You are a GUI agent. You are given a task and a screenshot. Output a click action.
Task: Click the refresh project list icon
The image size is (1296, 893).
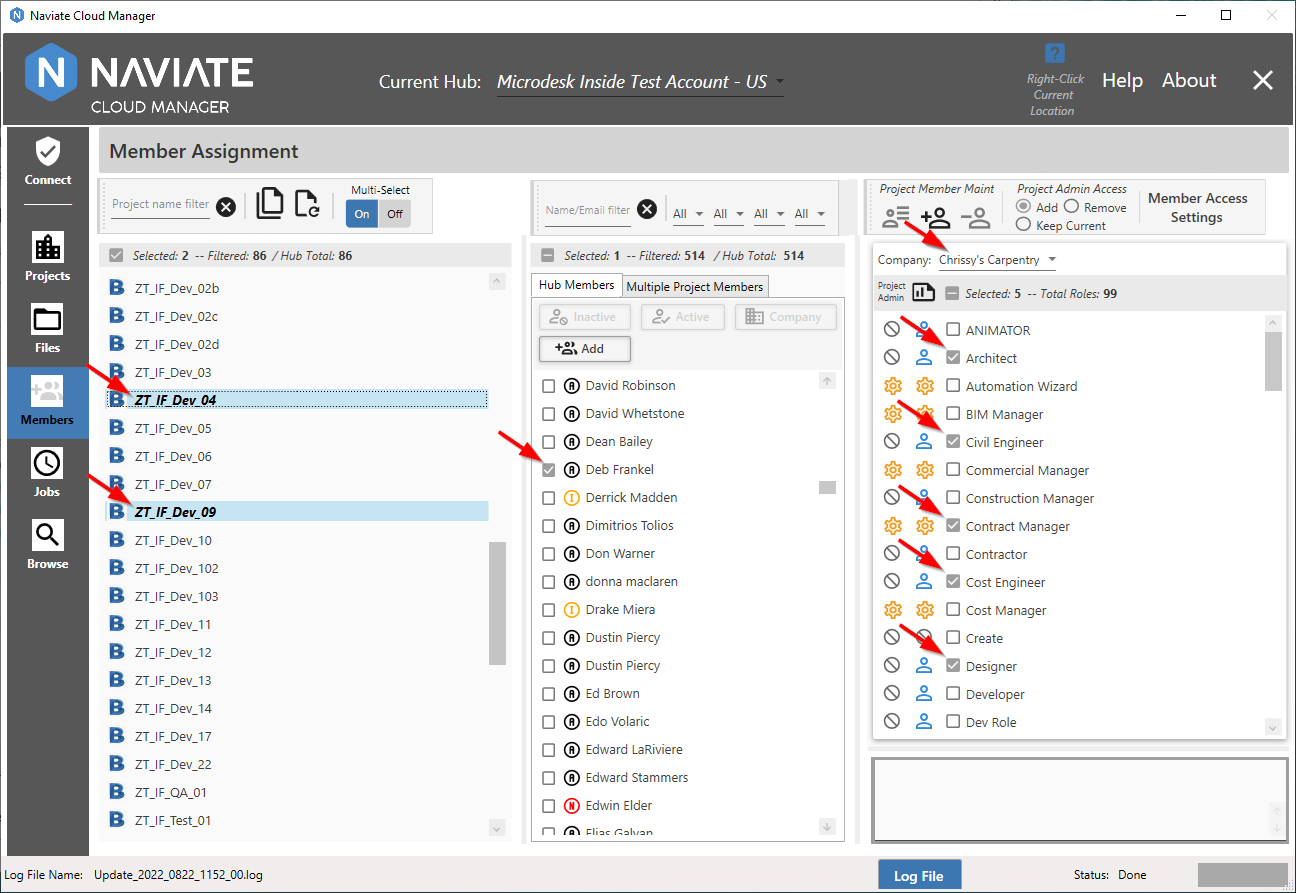307,203
